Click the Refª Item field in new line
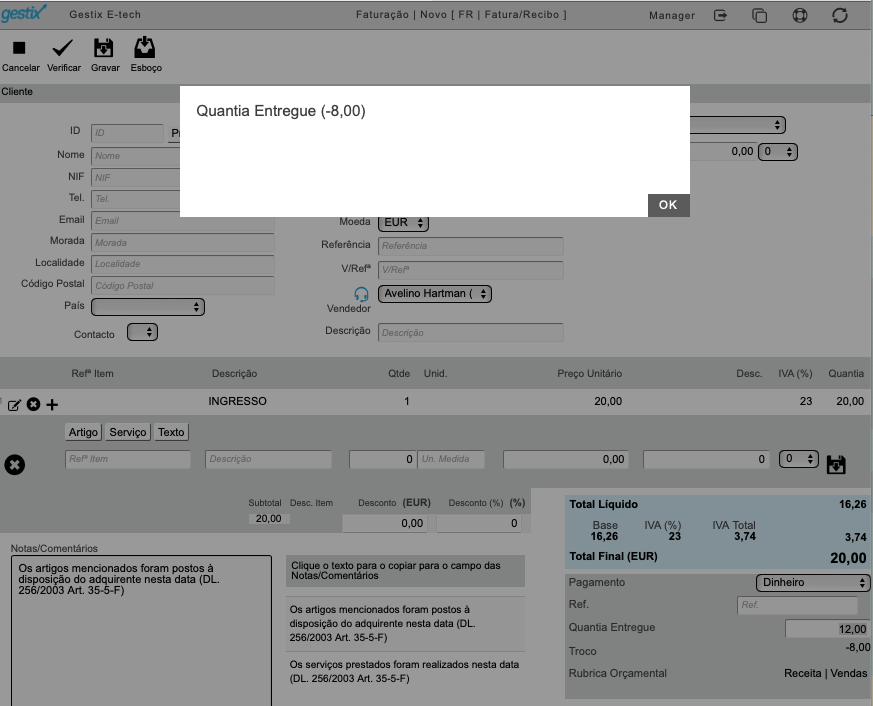873x706 pixels. tap(127, 459)
